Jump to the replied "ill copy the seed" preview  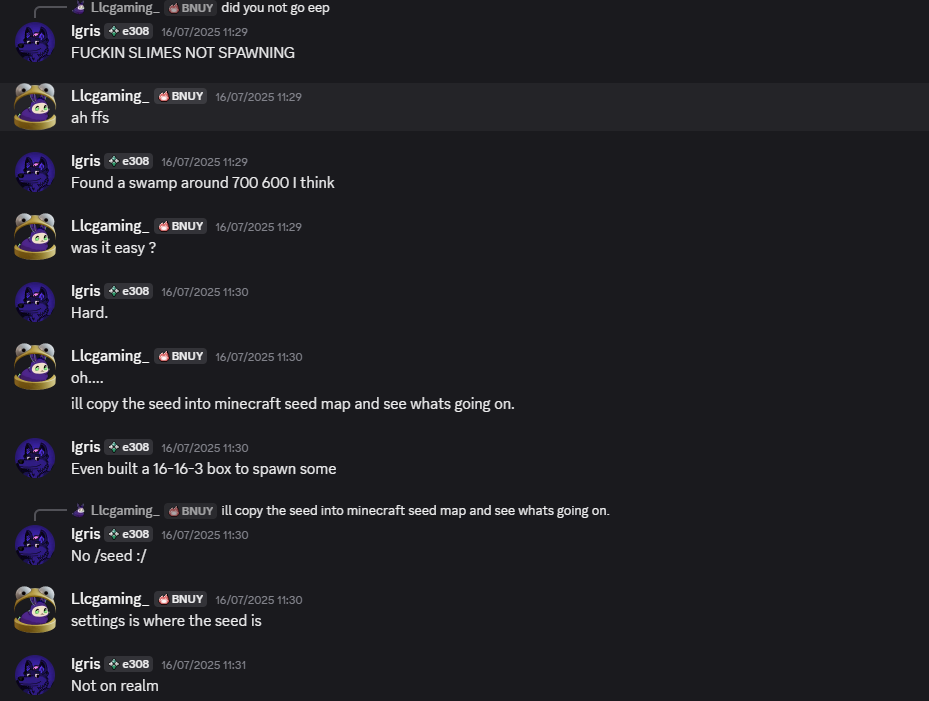415,510
